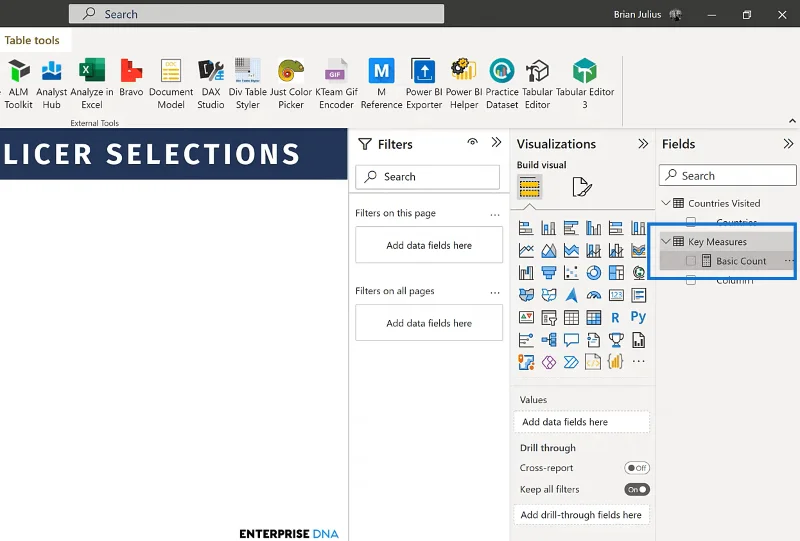Insert Power Automate visual

click(571, 362)
